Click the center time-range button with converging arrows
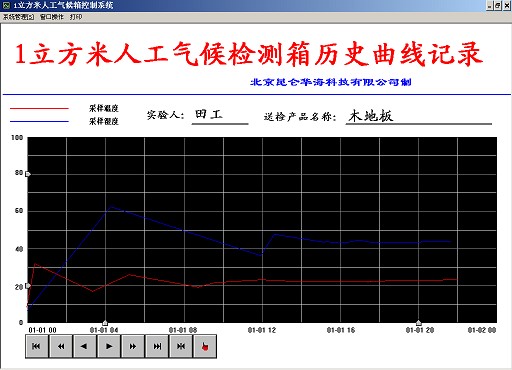This screenshot has width=512, height=370. (x=181, y=347)
